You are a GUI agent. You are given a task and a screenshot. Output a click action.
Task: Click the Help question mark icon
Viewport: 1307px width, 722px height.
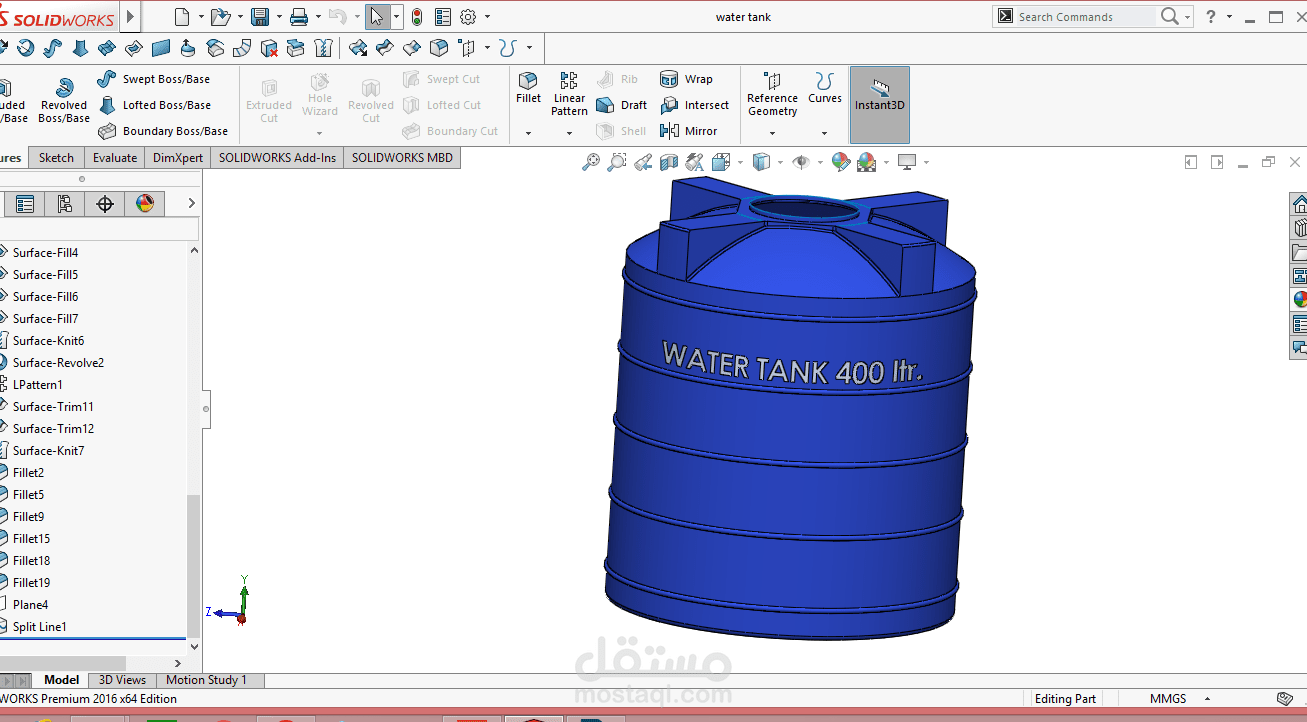[1211, 17]
